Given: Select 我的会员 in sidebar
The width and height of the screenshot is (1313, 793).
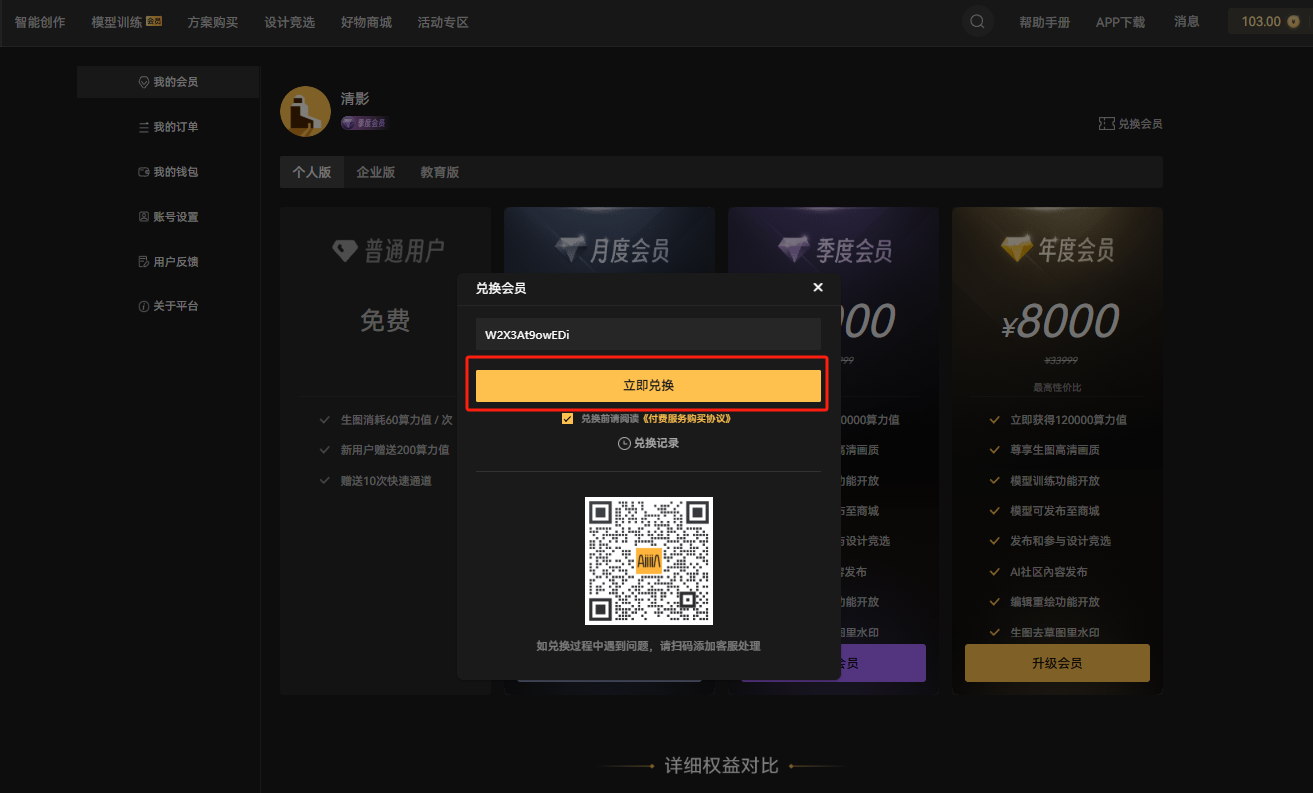Looking at the screenshot, I should (x=168, y=82).
